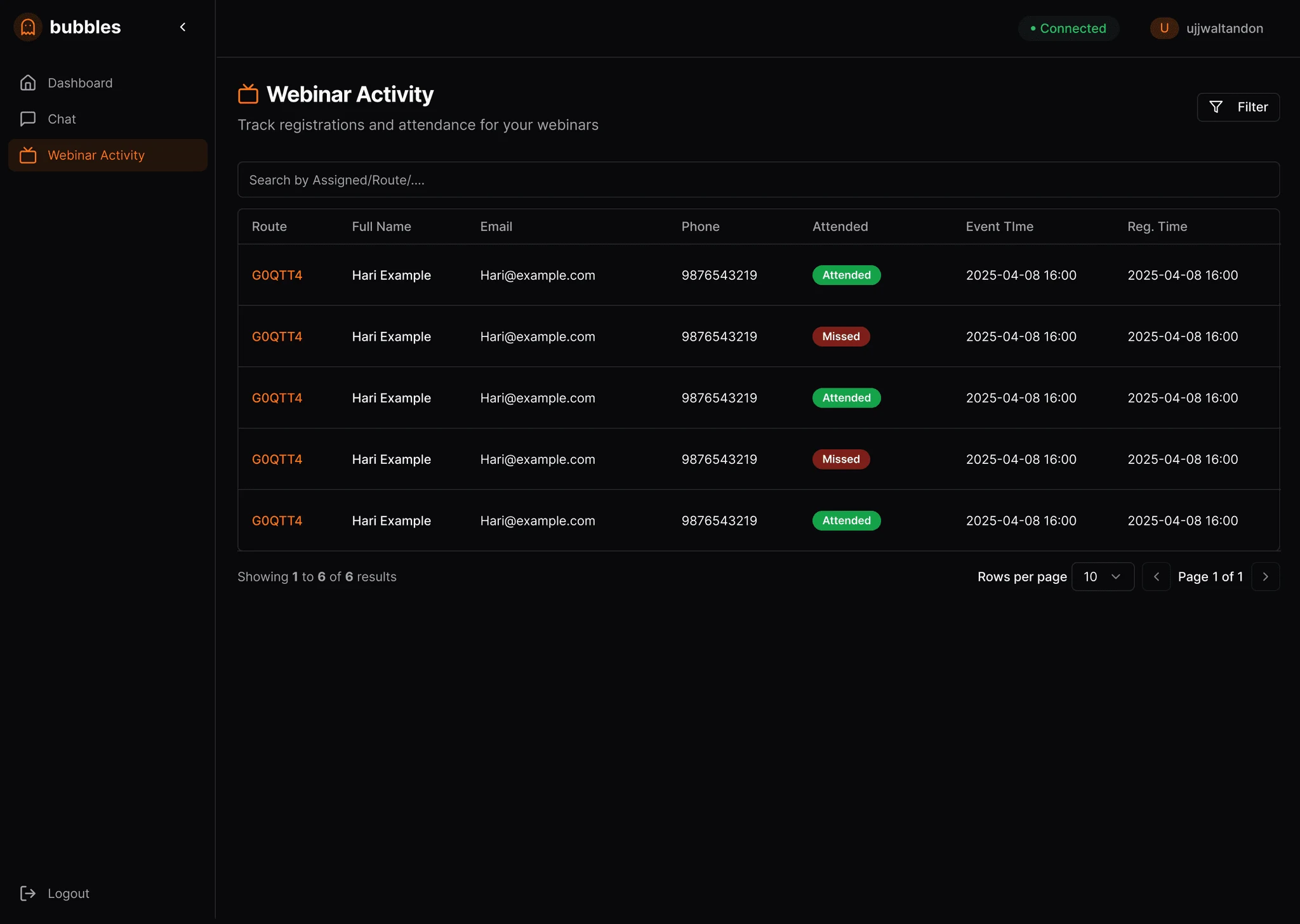Click the Logout exit icon
Viewport: 1300px width, 924px height.
[28, 894]
